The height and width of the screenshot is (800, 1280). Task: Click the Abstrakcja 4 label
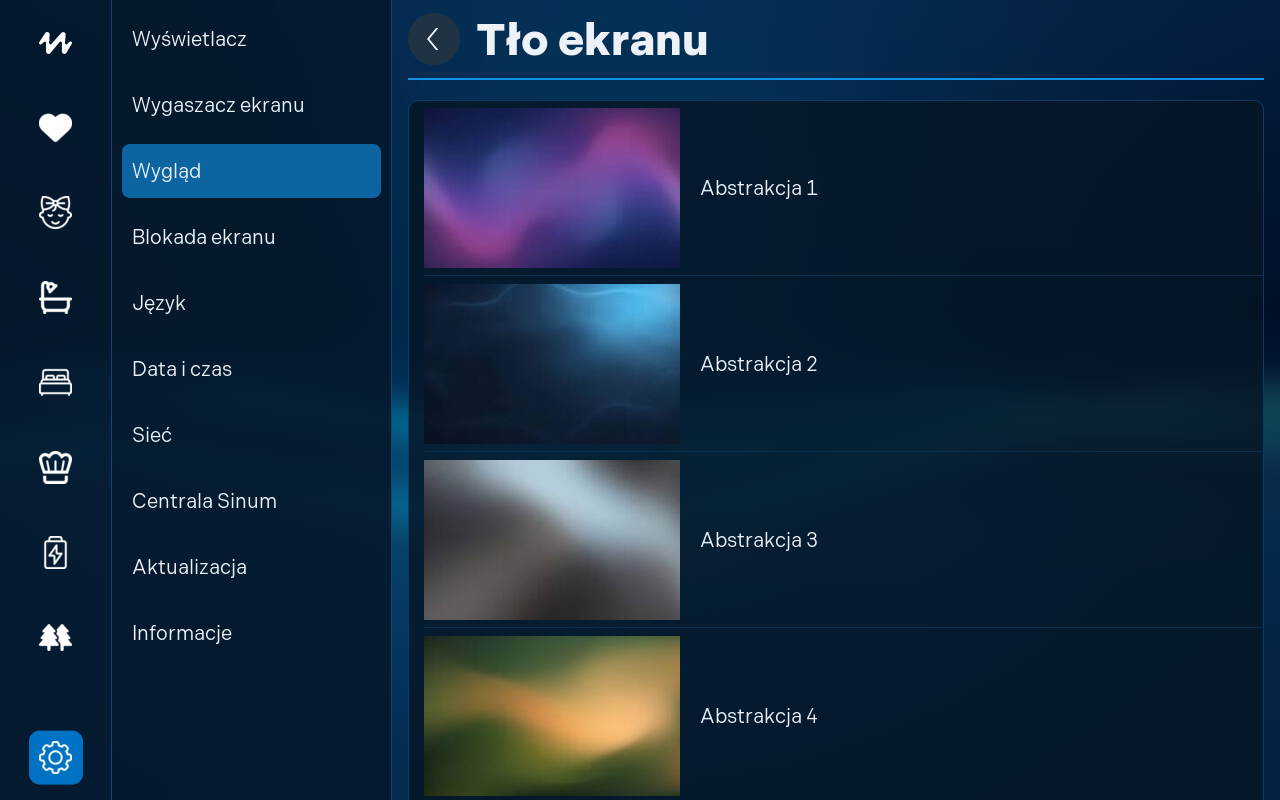point(759,716)
